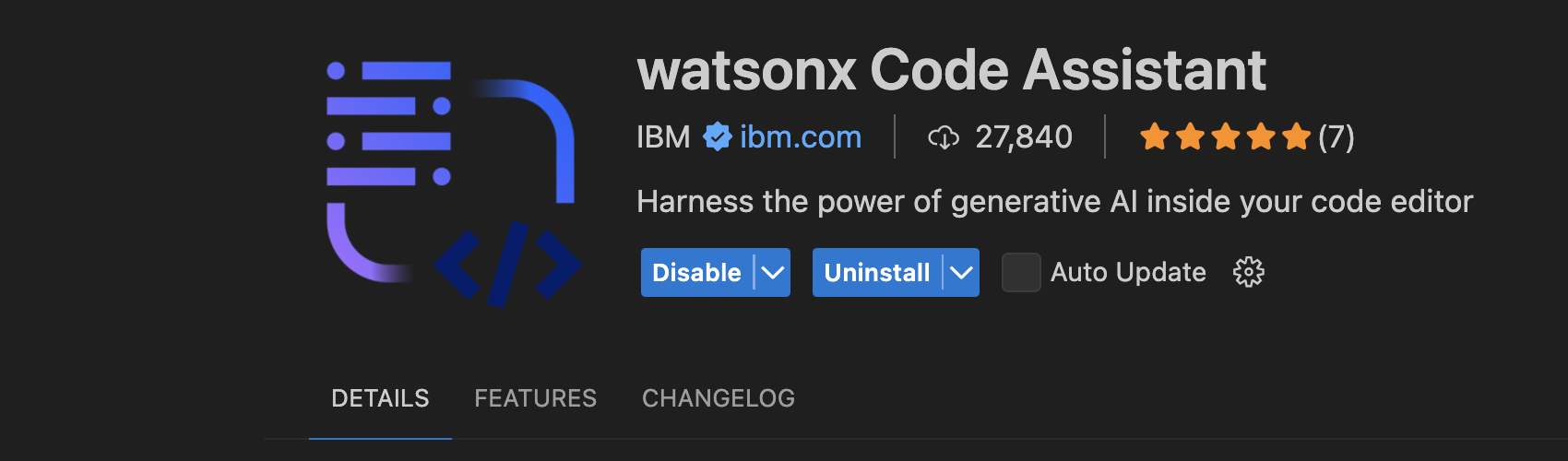The height and width of the screenshot is (461, 1568).
Task: Click the watsonx Code Assistant extension logo
Action: (454, 184)
